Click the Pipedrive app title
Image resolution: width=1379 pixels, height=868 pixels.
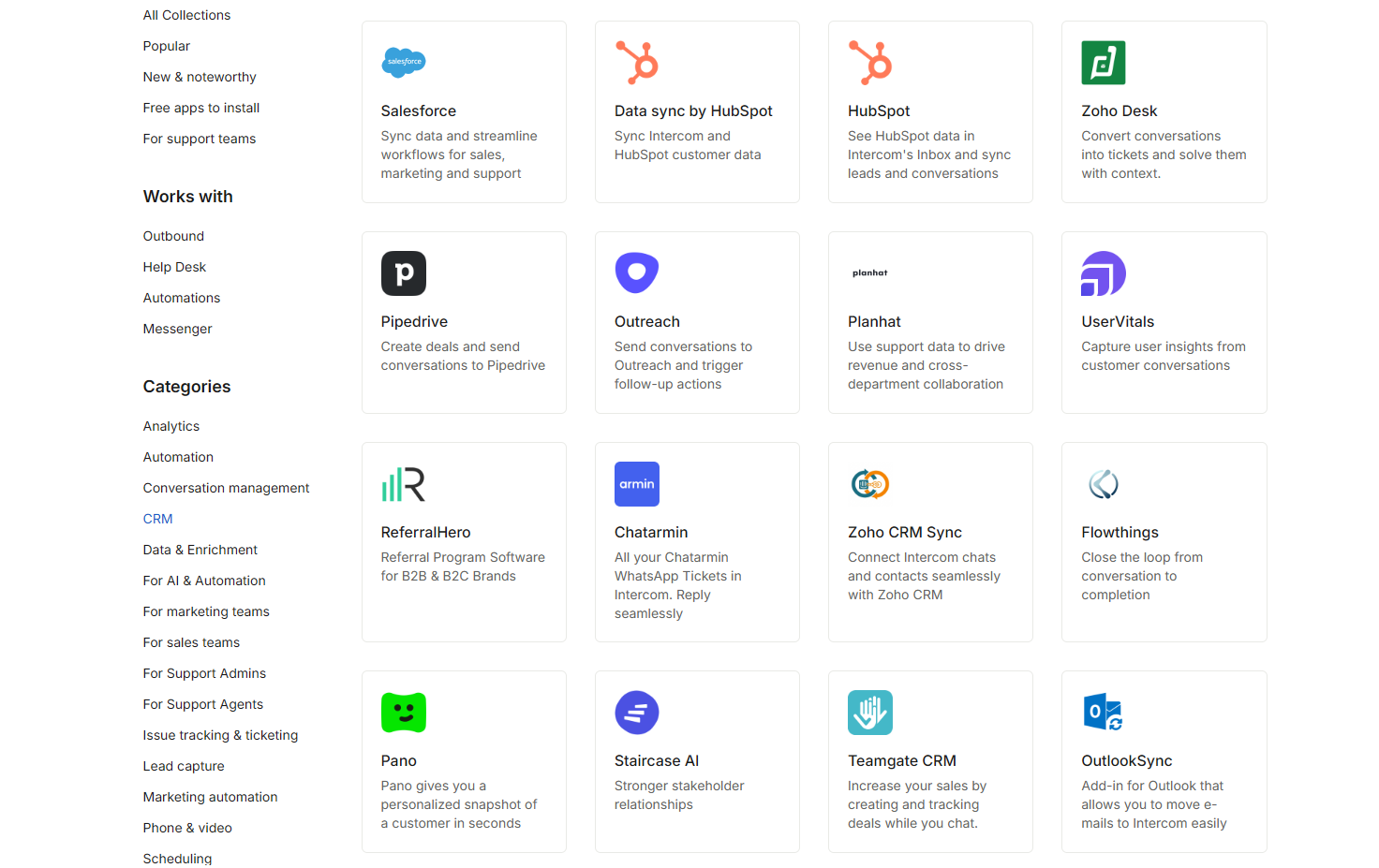(x=414, y=321)
